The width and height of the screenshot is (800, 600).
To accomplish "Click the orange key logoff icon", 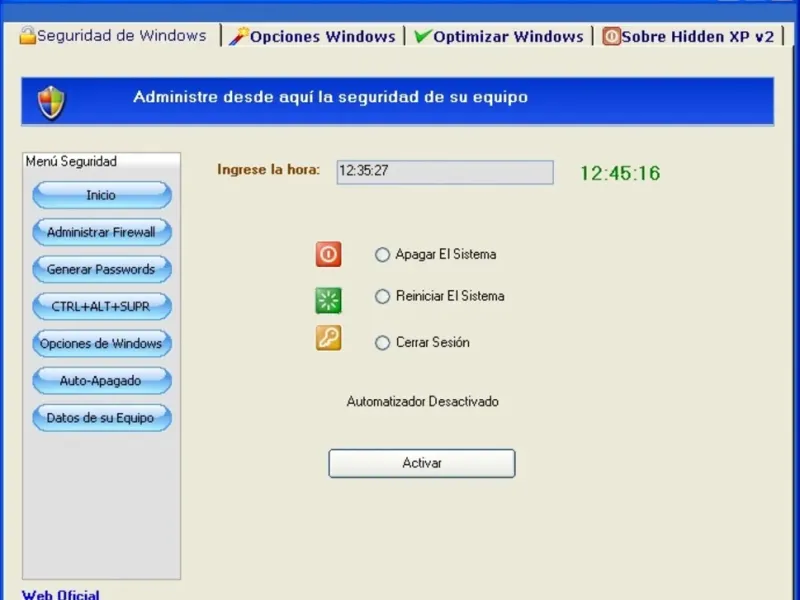I will tap(329, 338).
